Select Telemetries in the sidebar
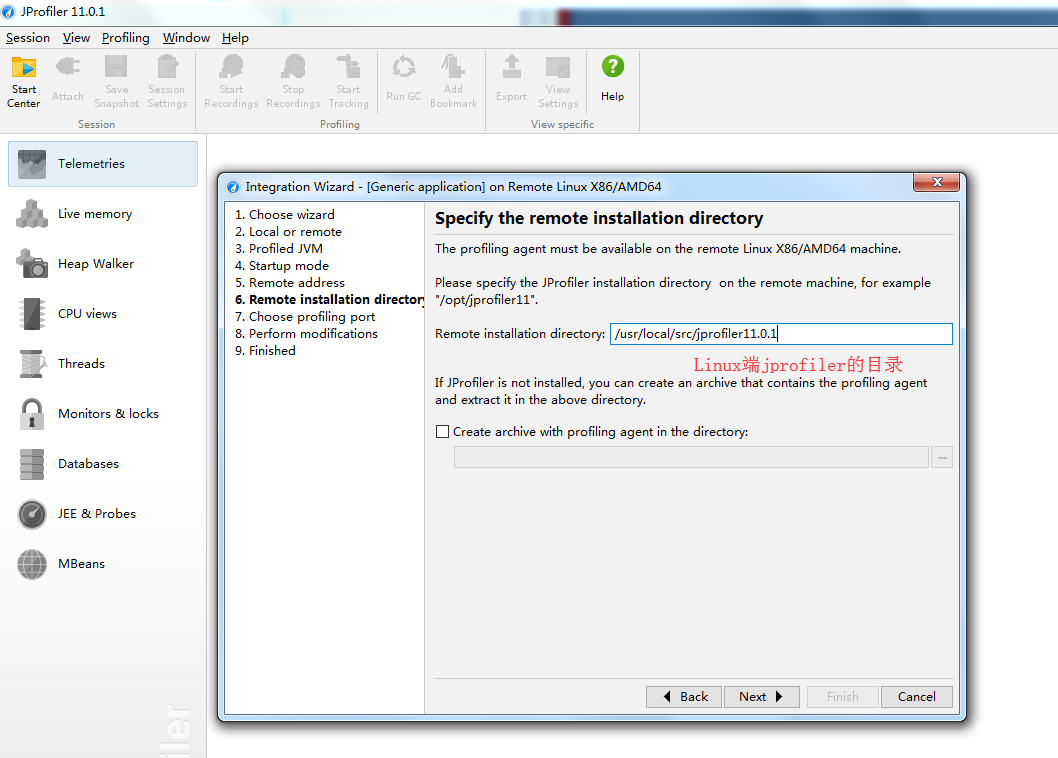 [103, 164]
